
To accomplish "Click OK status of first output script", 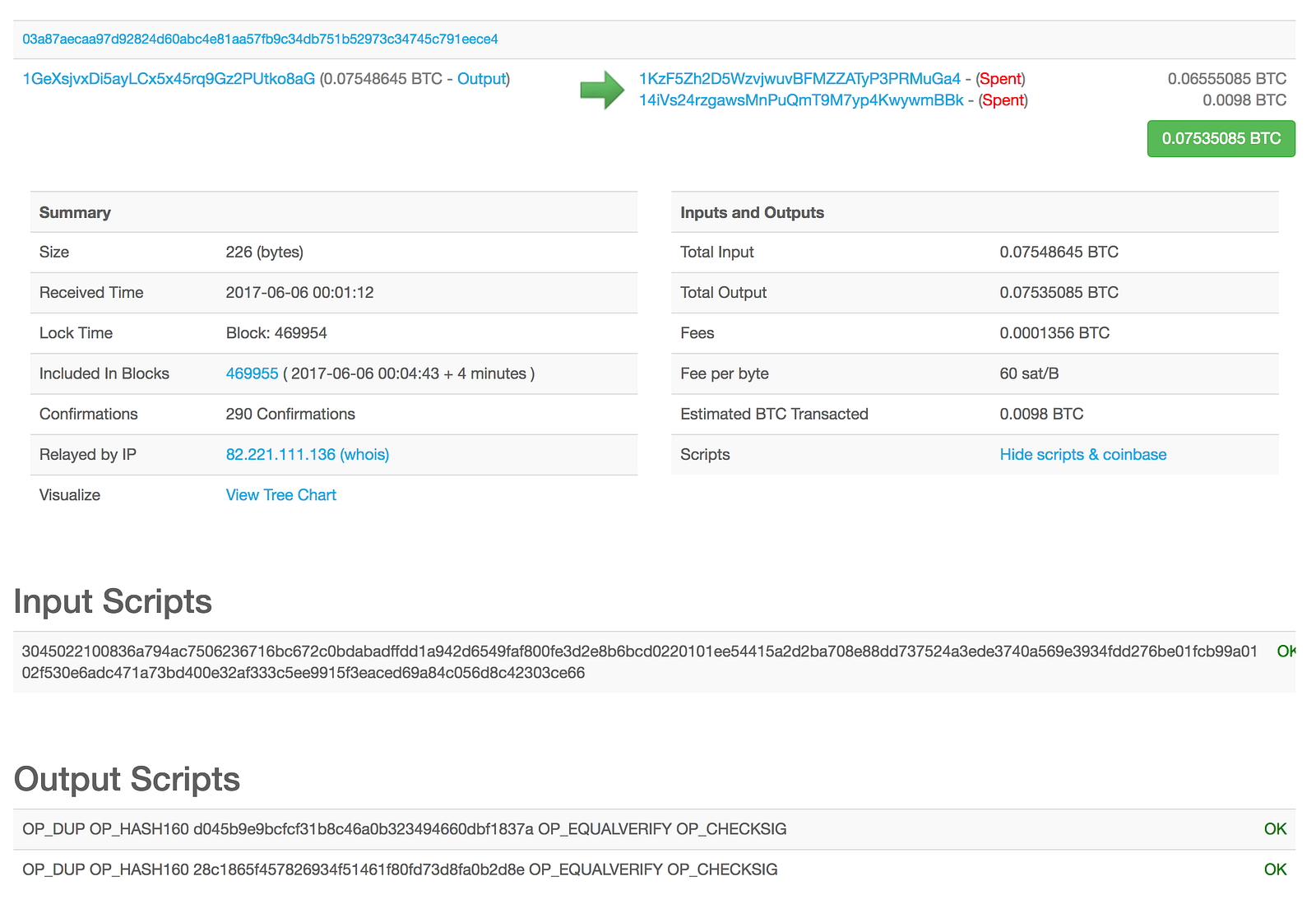I will pyautogui.click(x=1275, y=829).
